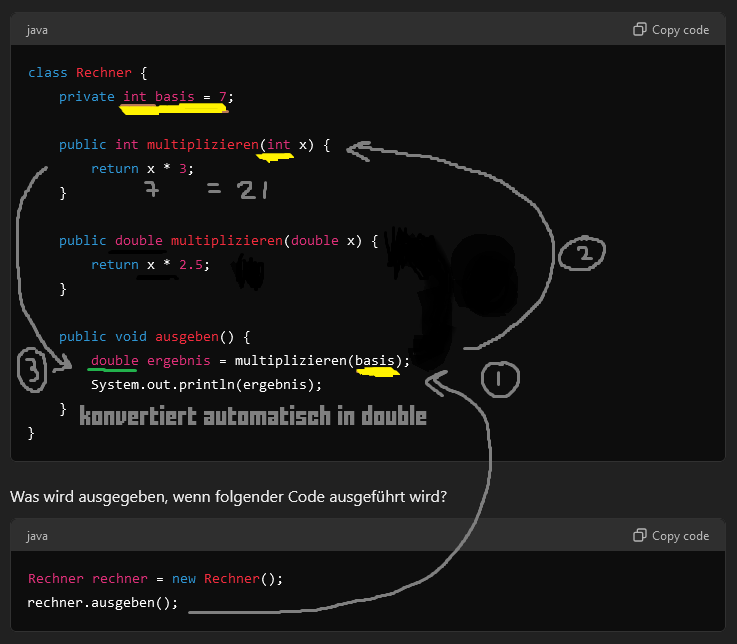
Task: Click the gray note "konvertiert automatisch in double"
Action: tap(253, 416)
